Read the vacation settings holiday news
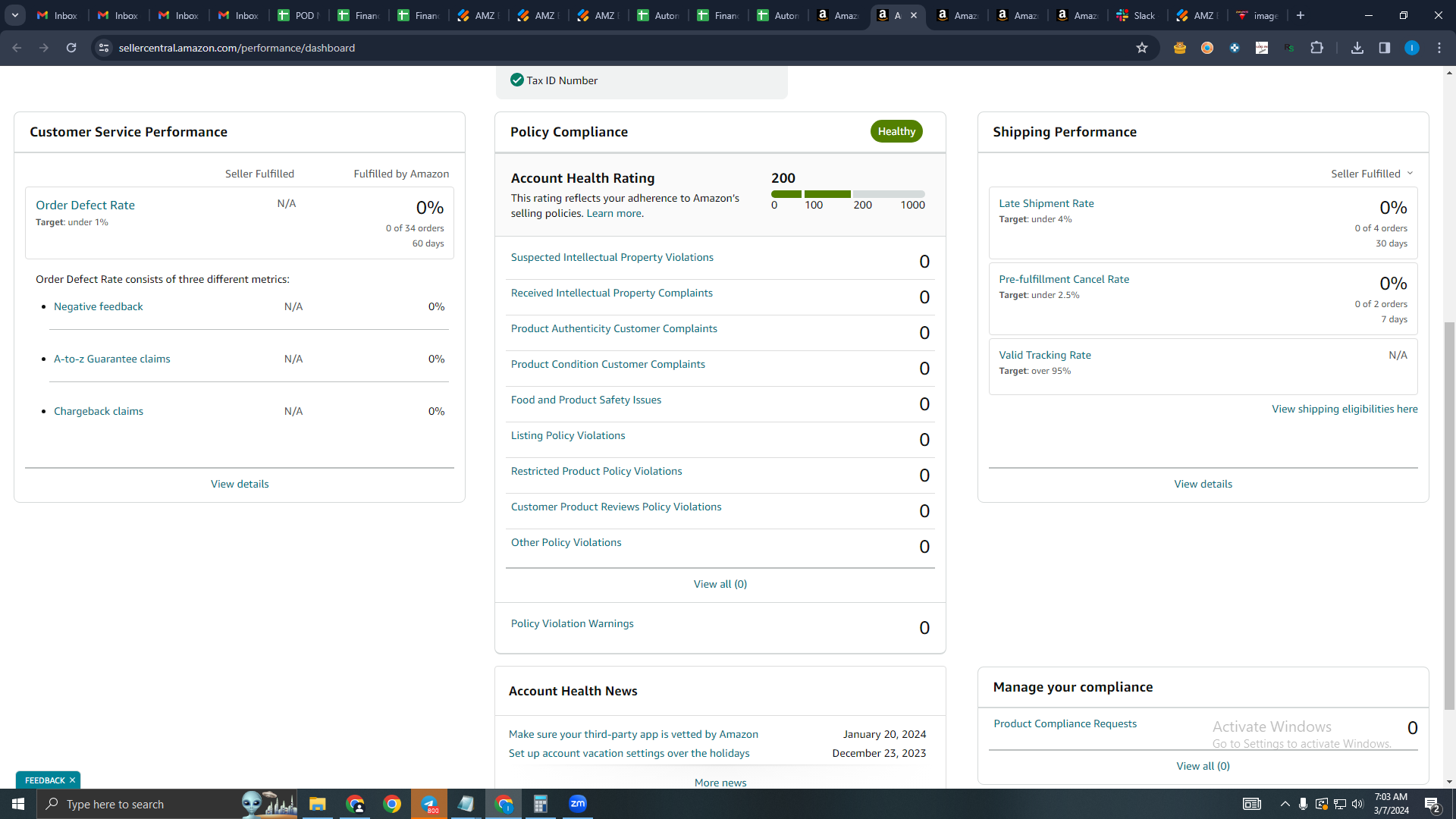Image resolution: width=1456 pixels, height=819 pixels. [x=629, y=753]
